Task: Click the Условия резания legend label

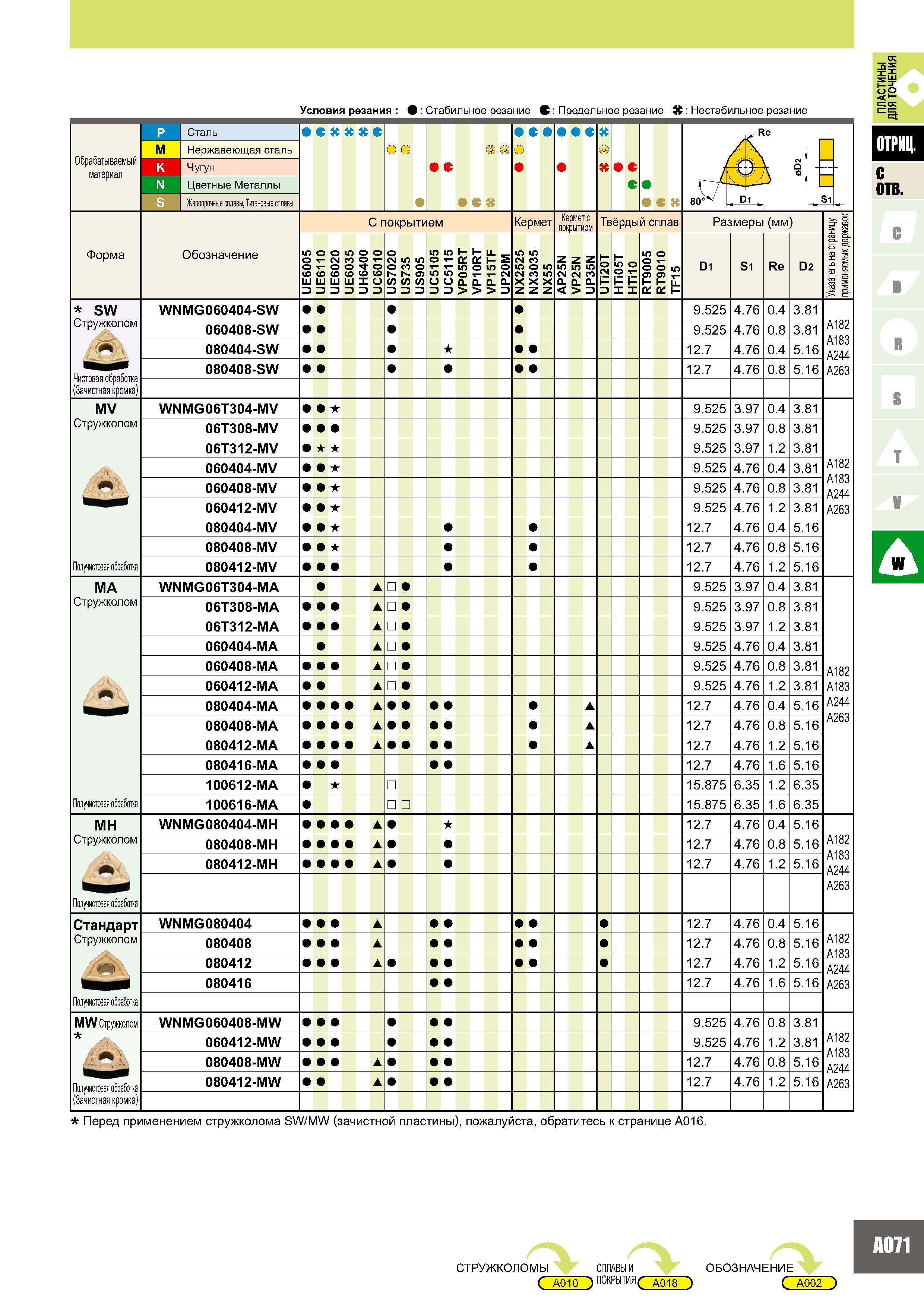Action: pyautogui.click(x=349, y=110)
